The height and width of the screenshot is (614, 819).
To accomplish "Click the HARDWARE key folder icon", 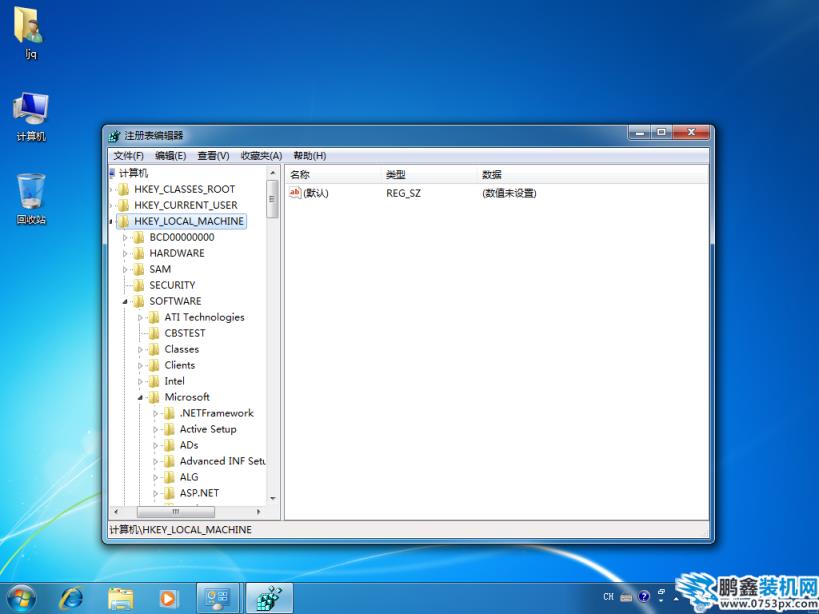I will click(x=138, y=253).
